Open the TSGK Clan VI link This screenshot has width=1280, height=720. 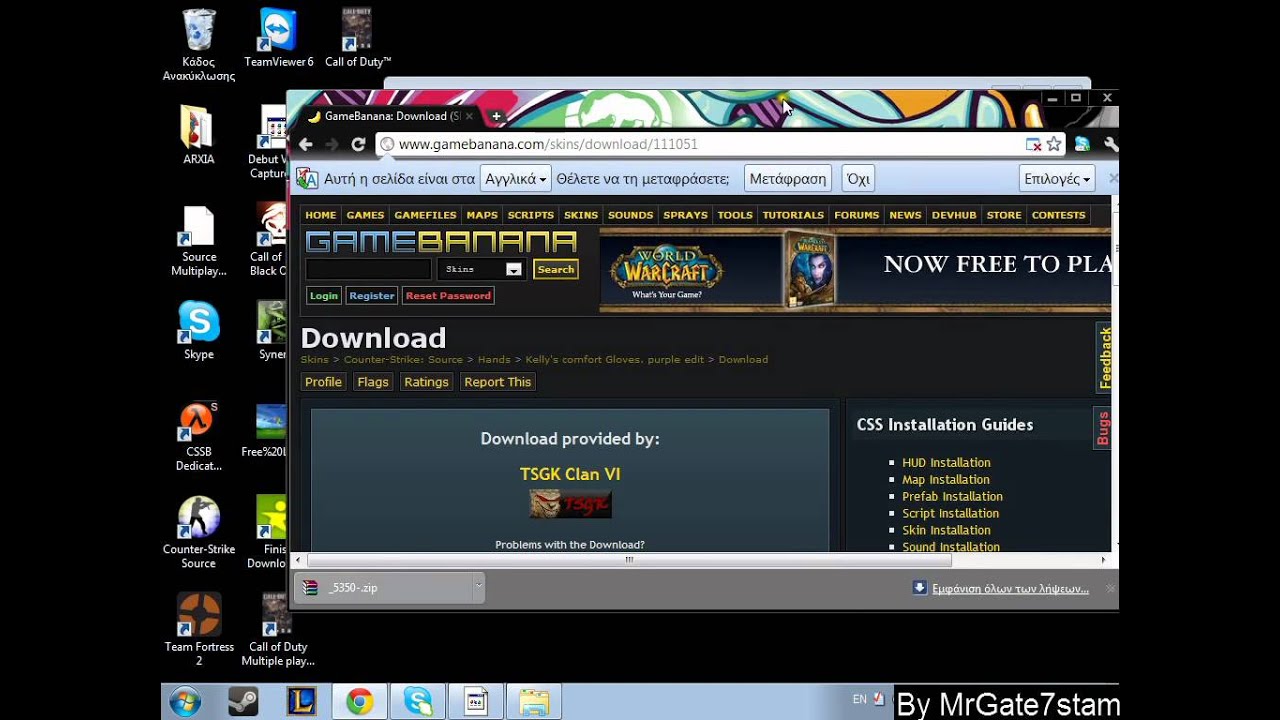point(570,474)
